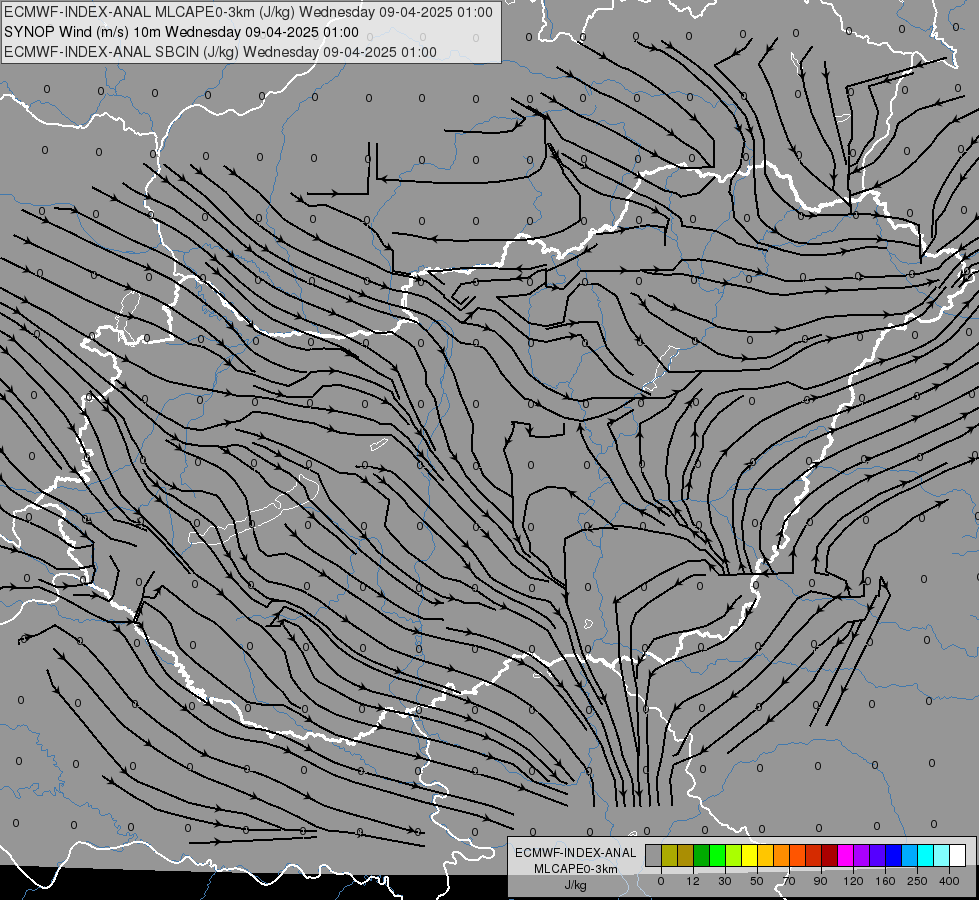Click the legend title ECMWF-INDEX-ANAL
Viewport: 979px width, 900px height.
click(x=576, y=853)
